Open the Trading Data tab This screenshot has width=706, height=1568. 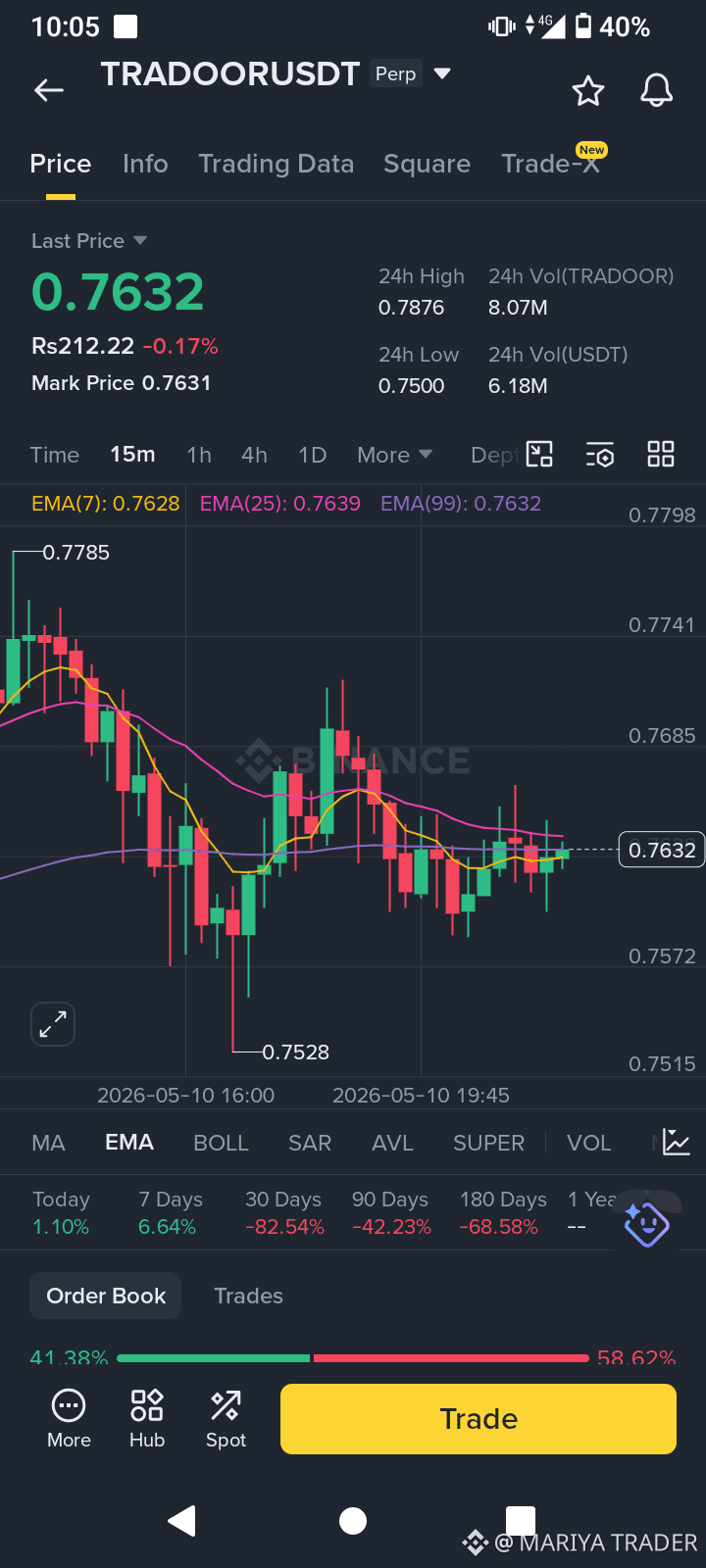(277, 164)
